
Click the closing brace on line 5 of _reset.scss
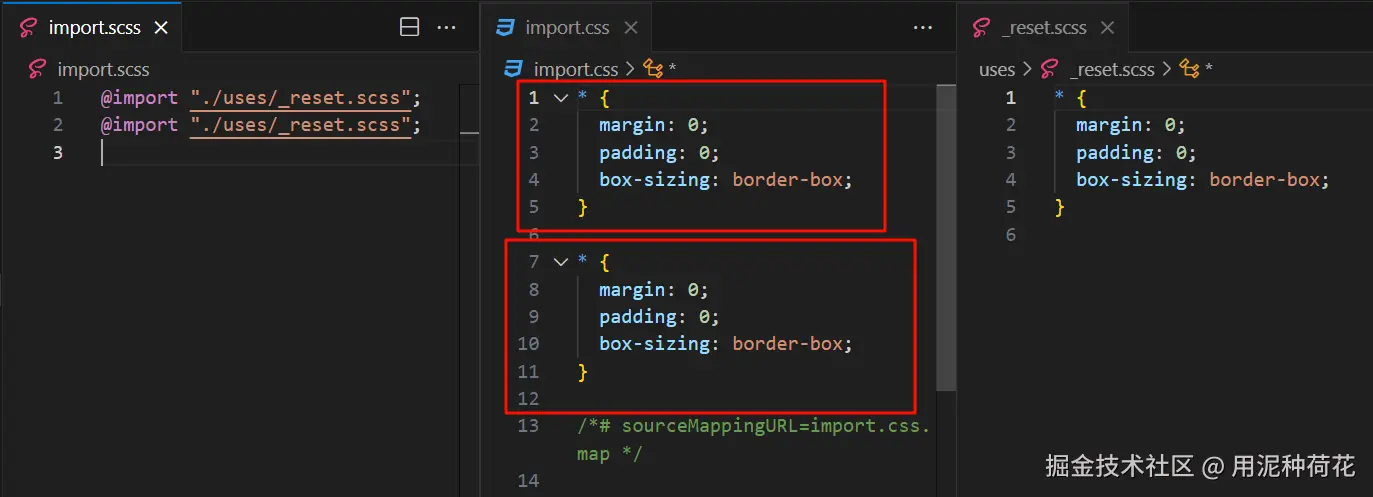tap(1060, 207)
